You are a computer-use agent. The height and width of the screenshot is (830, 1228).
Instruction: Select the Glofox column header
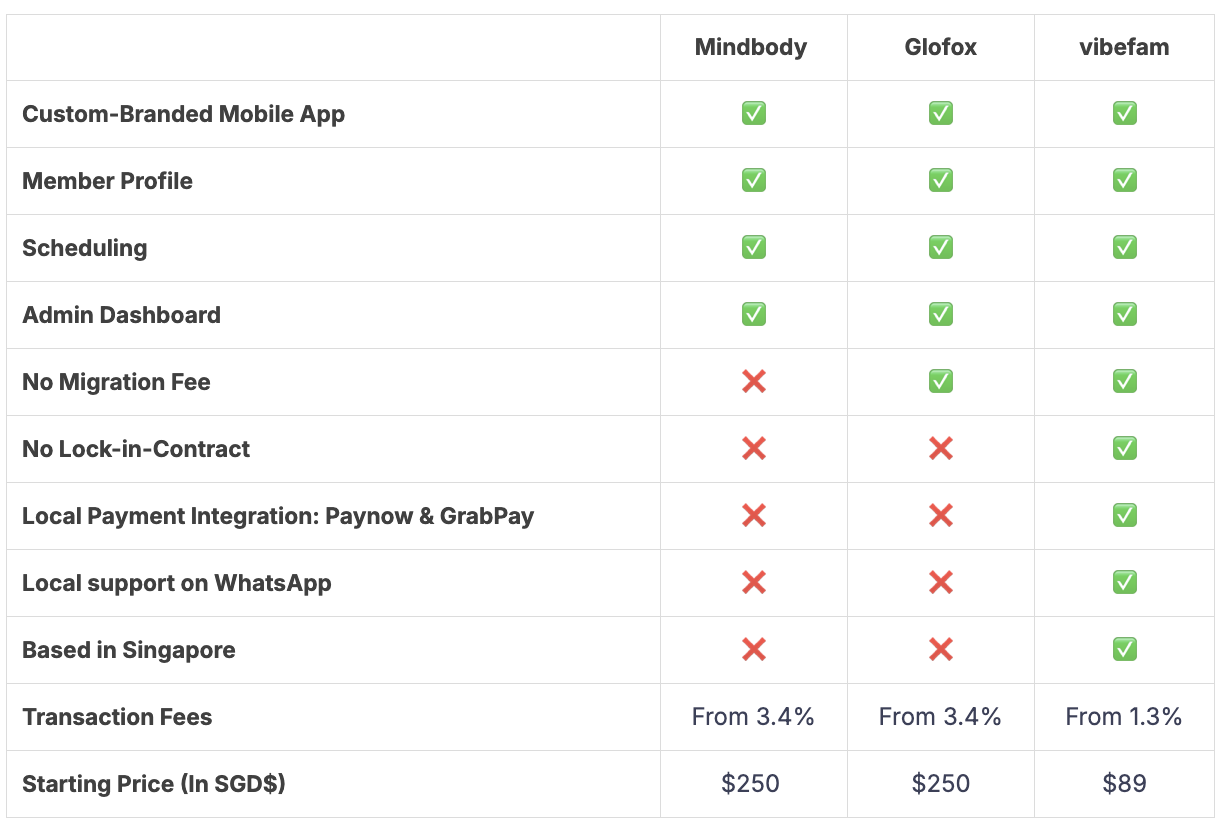click(940, 48)
